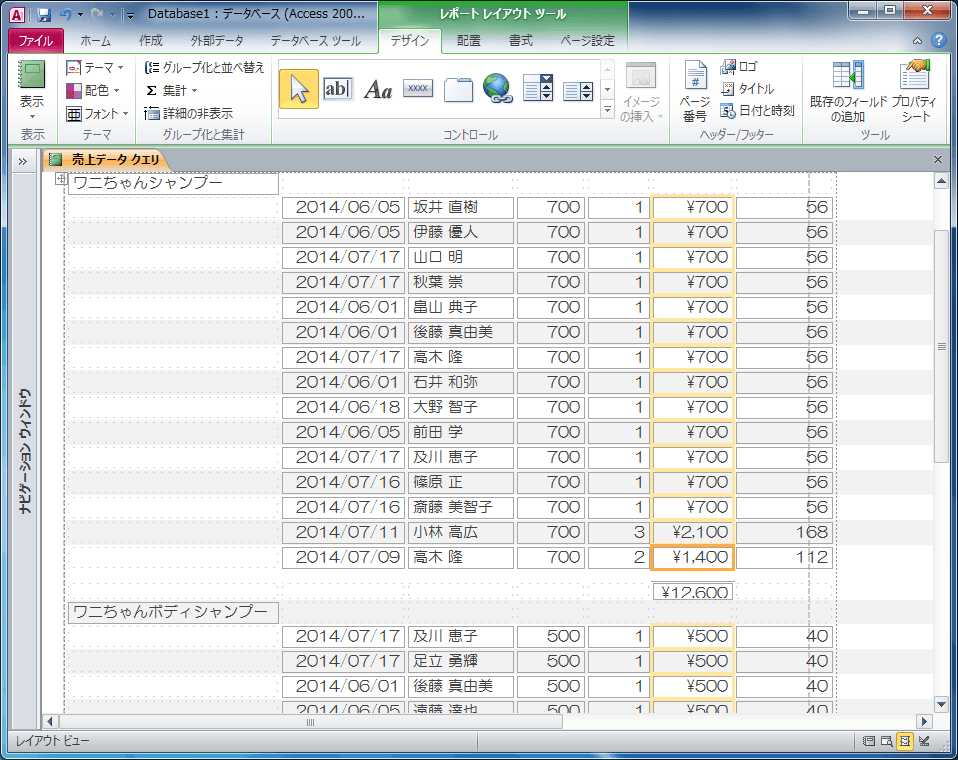Click layout selector icon beside ワニちゃんシャンプー
Image resolution: width=958 pixels, height=760 pixels.
pyautogui.click(x=60, y=178)
